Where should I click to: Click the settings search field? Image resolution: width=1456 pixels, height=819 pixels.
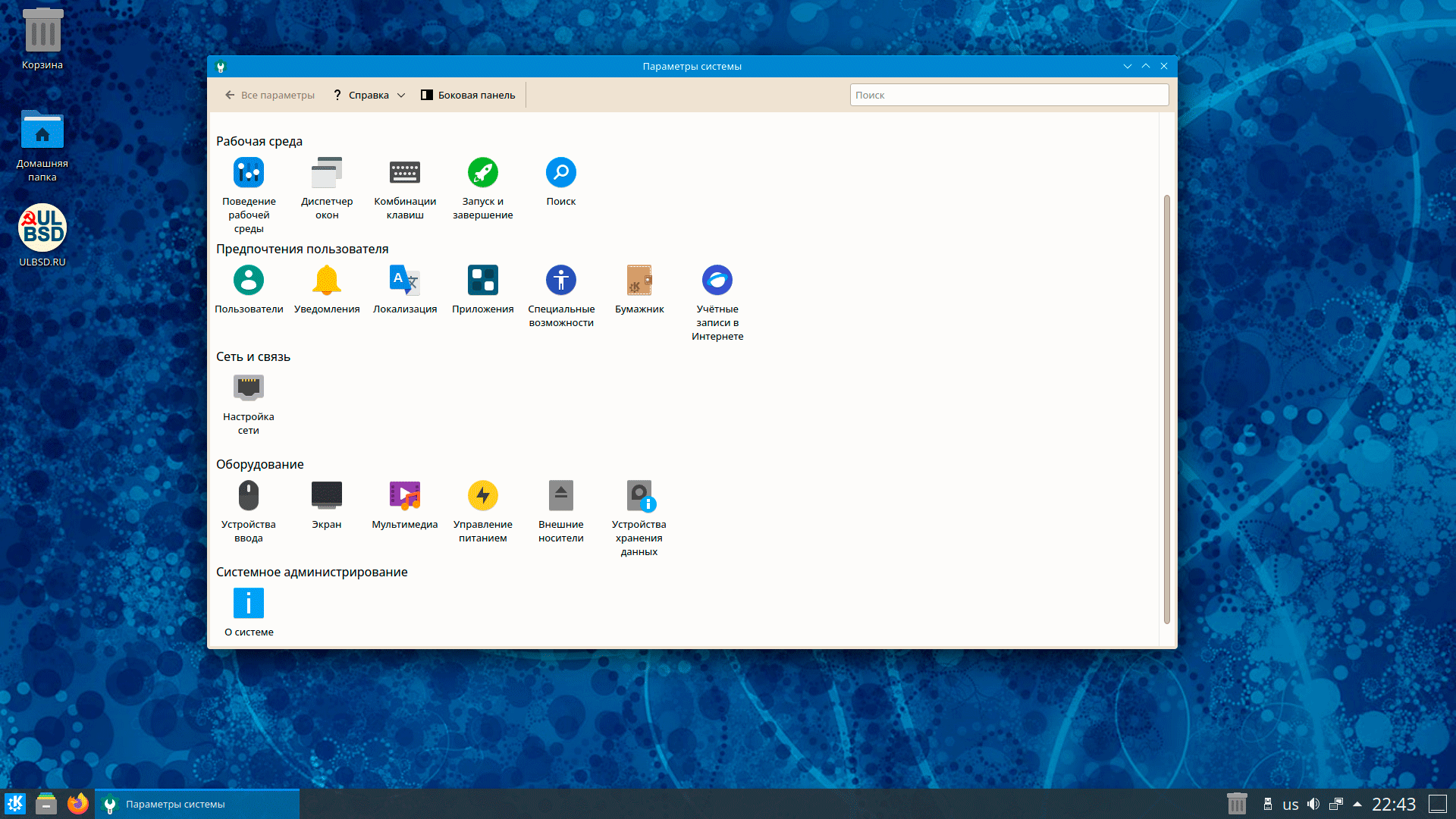1009,96
